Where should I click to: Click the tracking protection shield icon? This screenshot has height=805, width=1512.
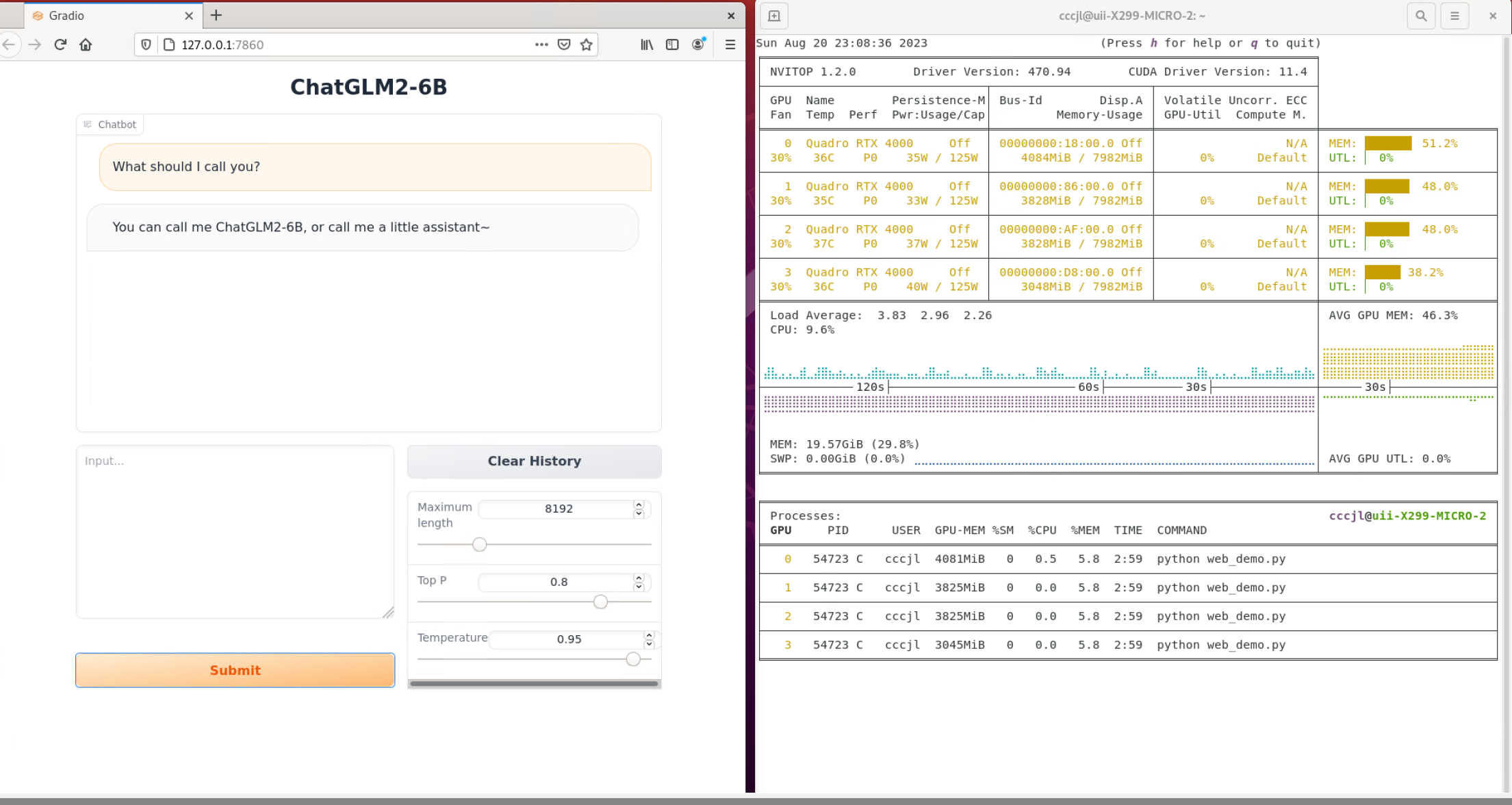(146, 44)
